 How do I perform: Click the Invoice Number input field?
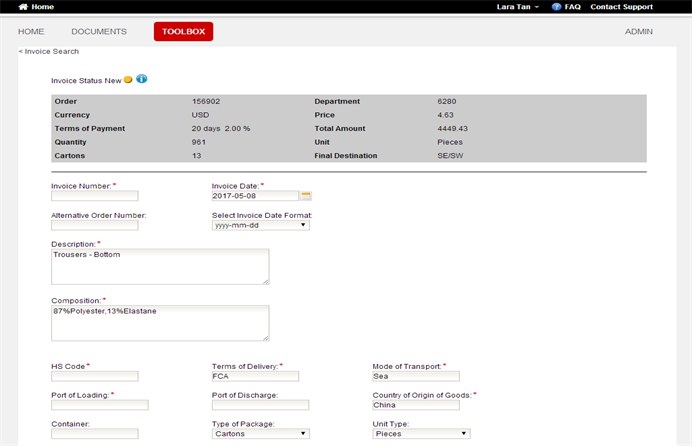94,196
